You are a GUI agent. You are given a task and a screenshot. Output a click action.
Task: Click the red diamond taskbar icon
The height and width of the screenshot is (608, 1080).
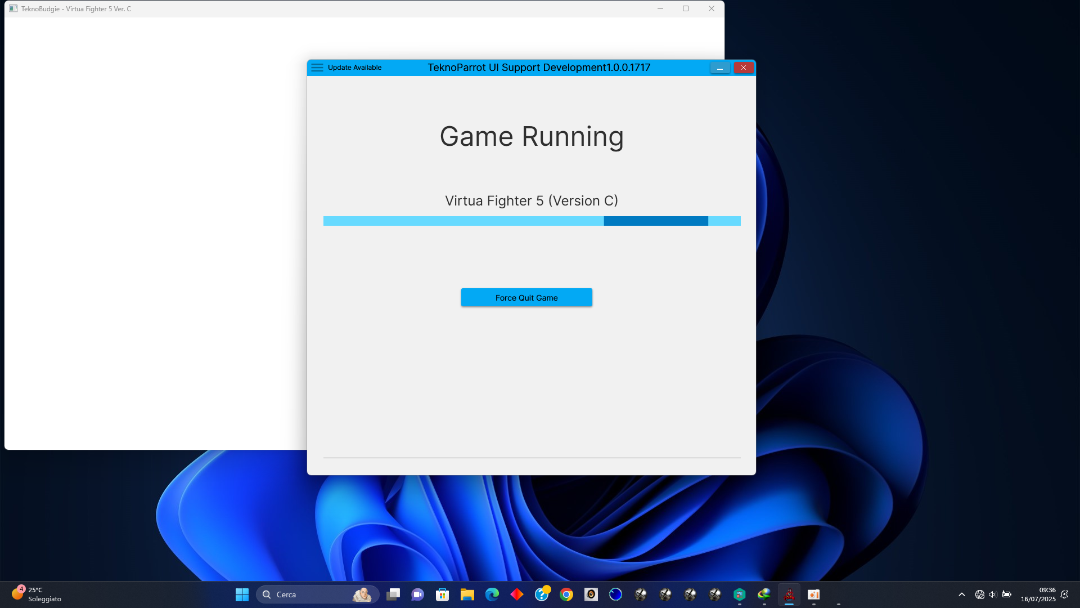point(517,594)
